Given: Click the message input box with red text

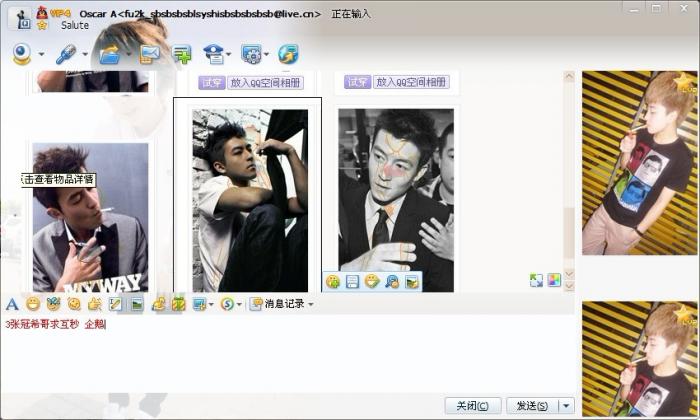Looking at the screenshot, I should click(x=288, y=353).
